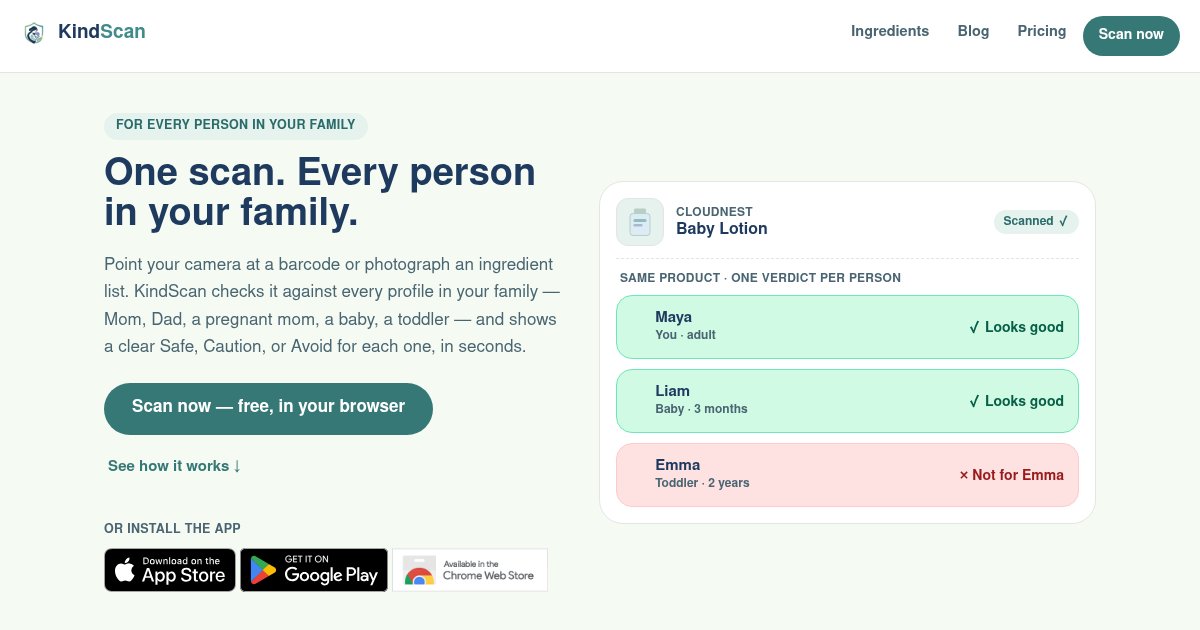Go to the Blog page

click(973, 31)
